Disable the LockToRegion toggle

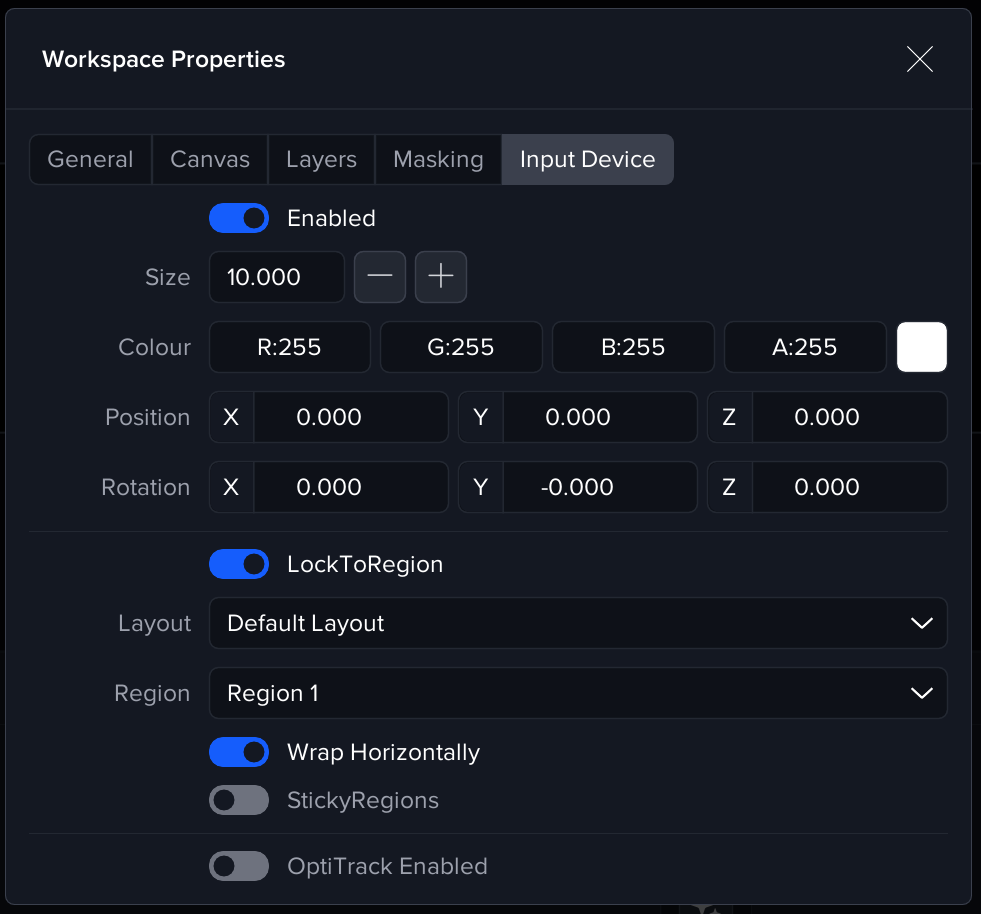pyautogui.click(x=239, y=564)
